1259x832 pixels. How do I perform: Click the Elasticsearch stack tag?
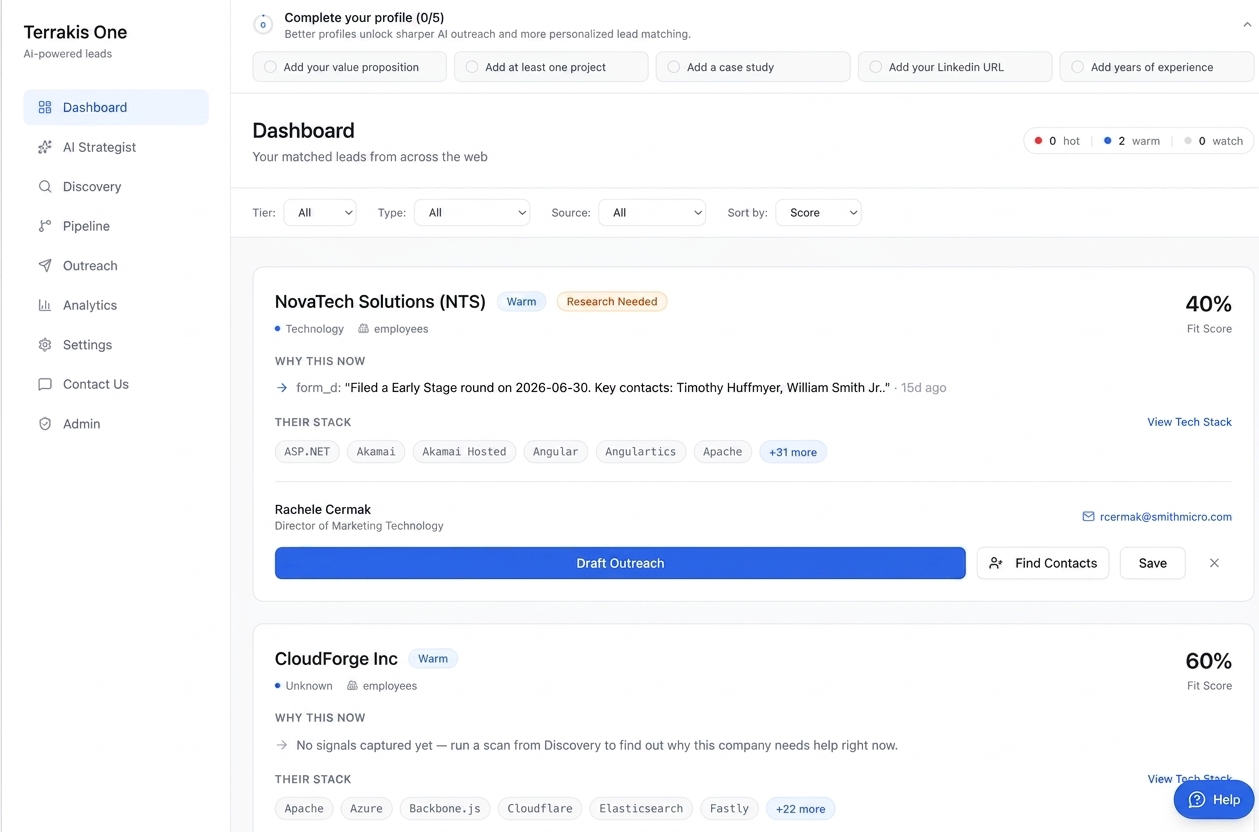point(641,809)
